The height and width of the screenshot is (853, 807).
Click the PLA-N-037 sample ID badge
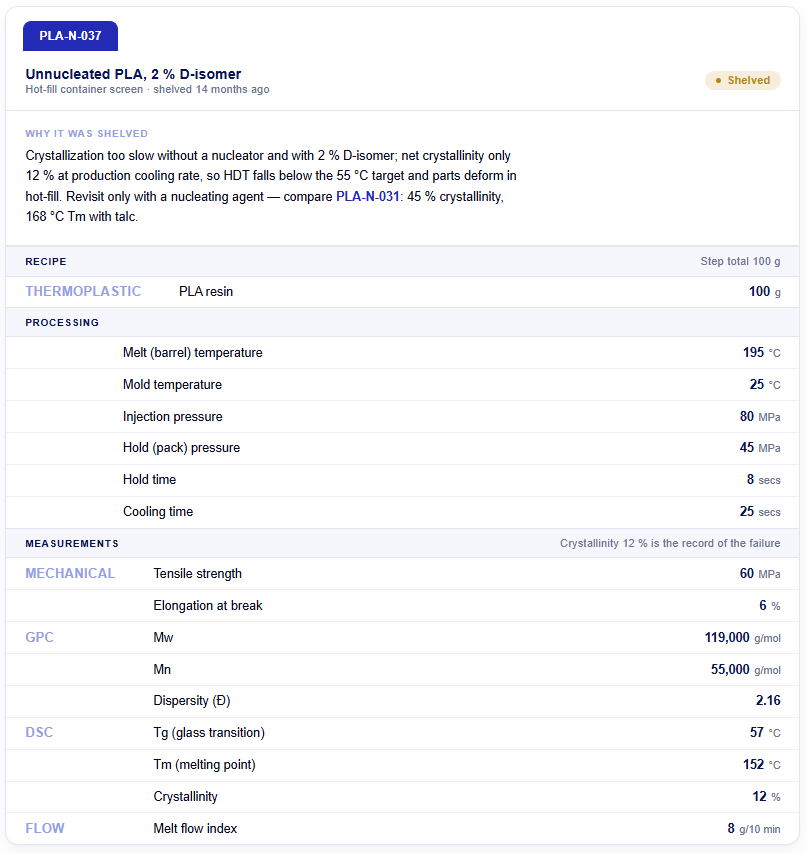[70, 36]
